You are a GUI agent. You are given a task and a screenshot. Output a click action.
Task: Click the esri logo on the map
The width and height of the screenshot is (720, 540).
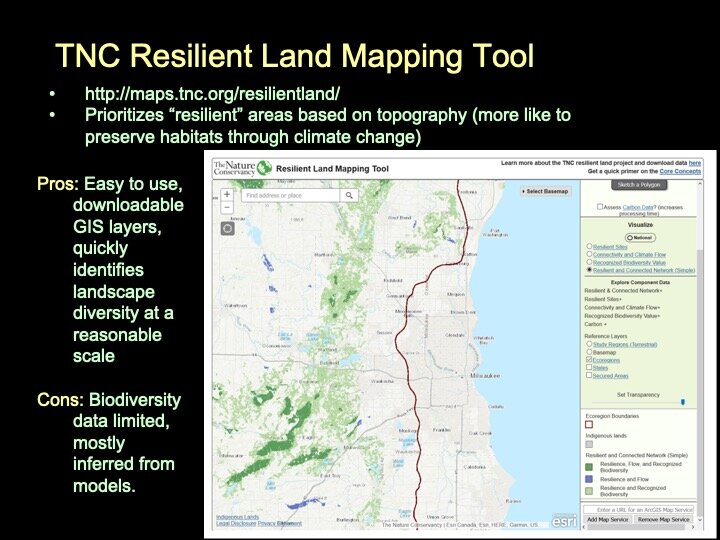pos(563,521)
